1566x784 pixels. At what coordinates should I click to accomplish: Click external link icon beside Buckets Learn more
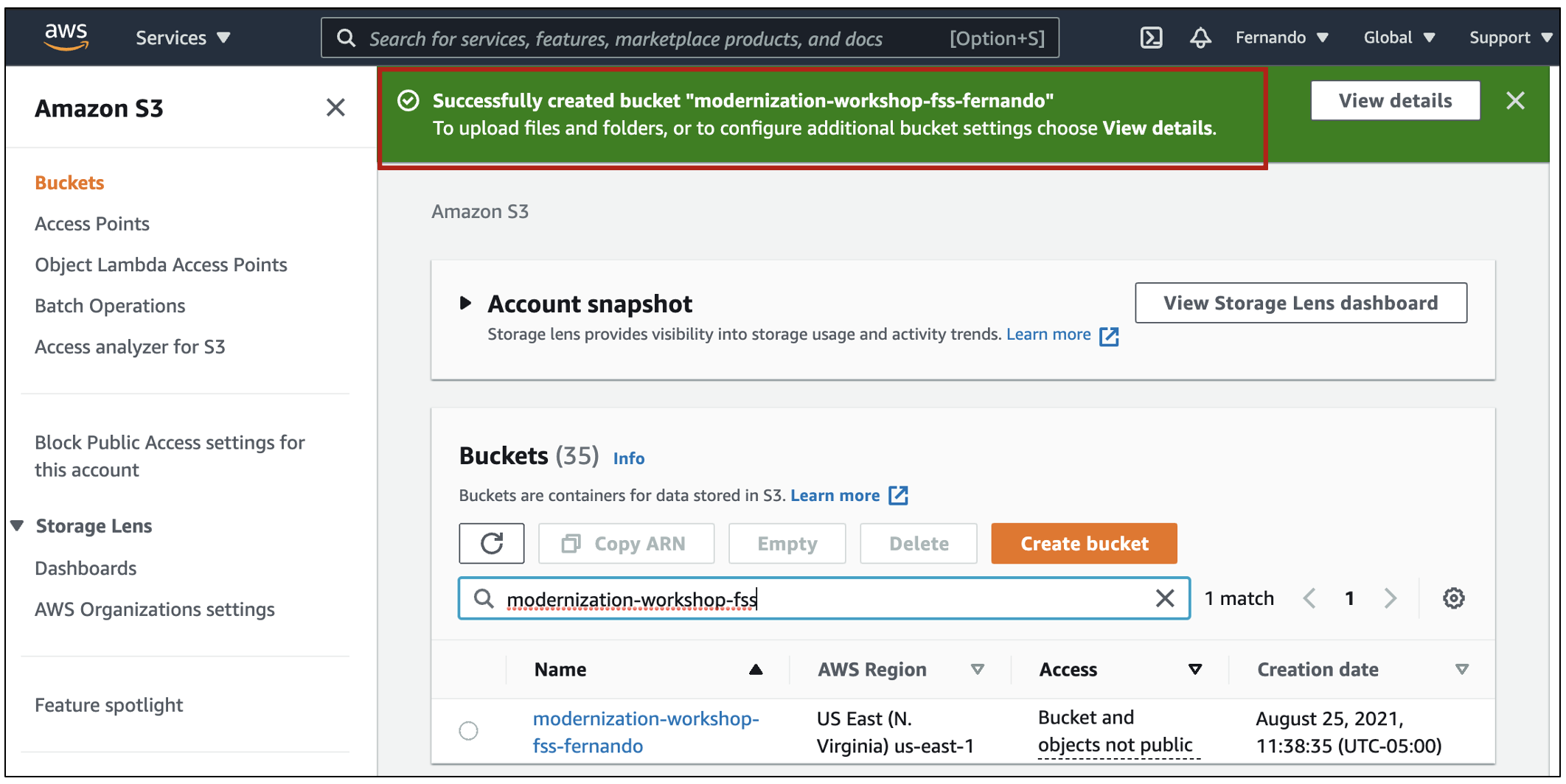click(x=898, y=496)
